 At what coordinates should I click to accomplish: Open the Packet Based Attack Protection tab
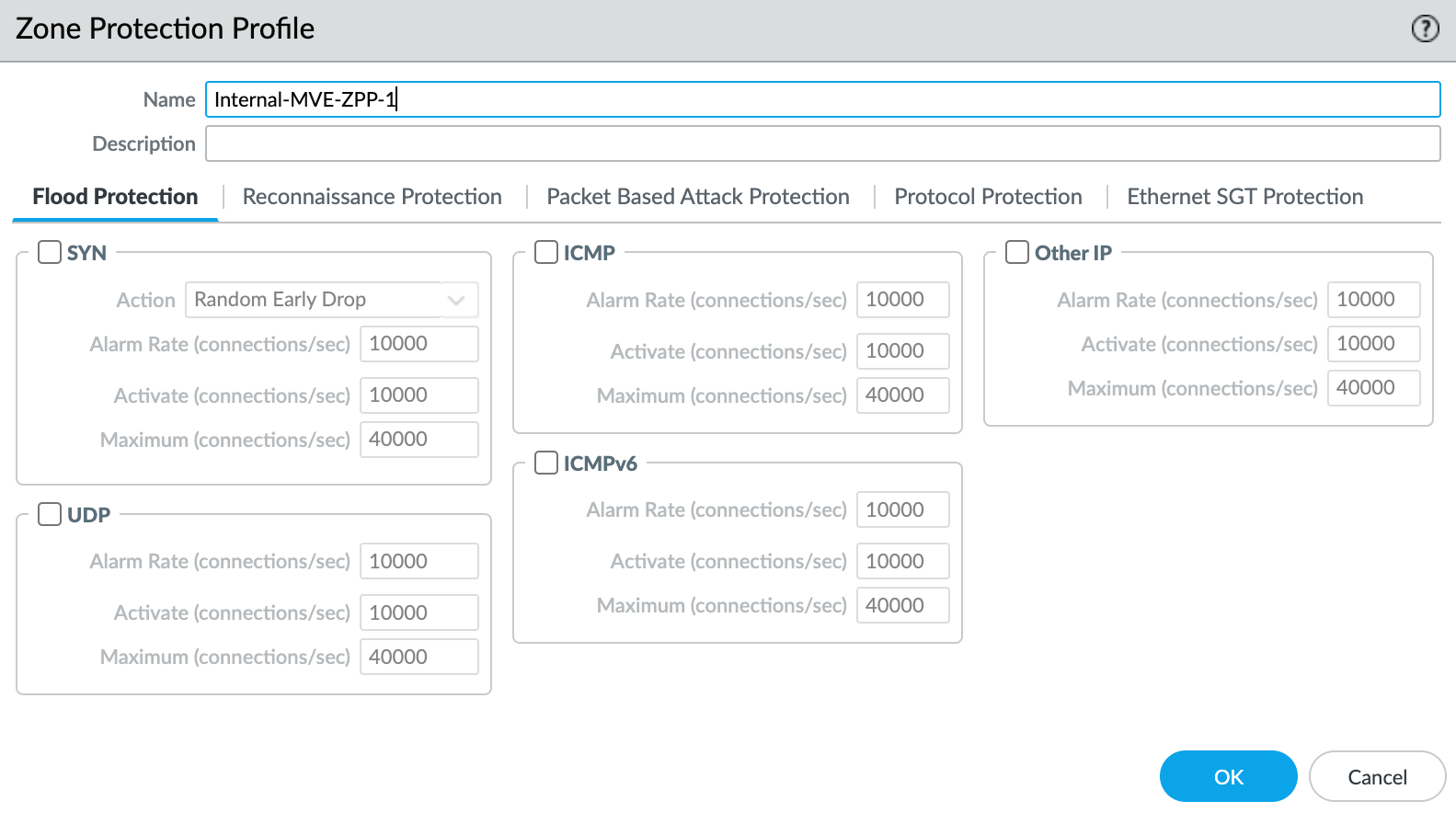(x=697, y=197)
